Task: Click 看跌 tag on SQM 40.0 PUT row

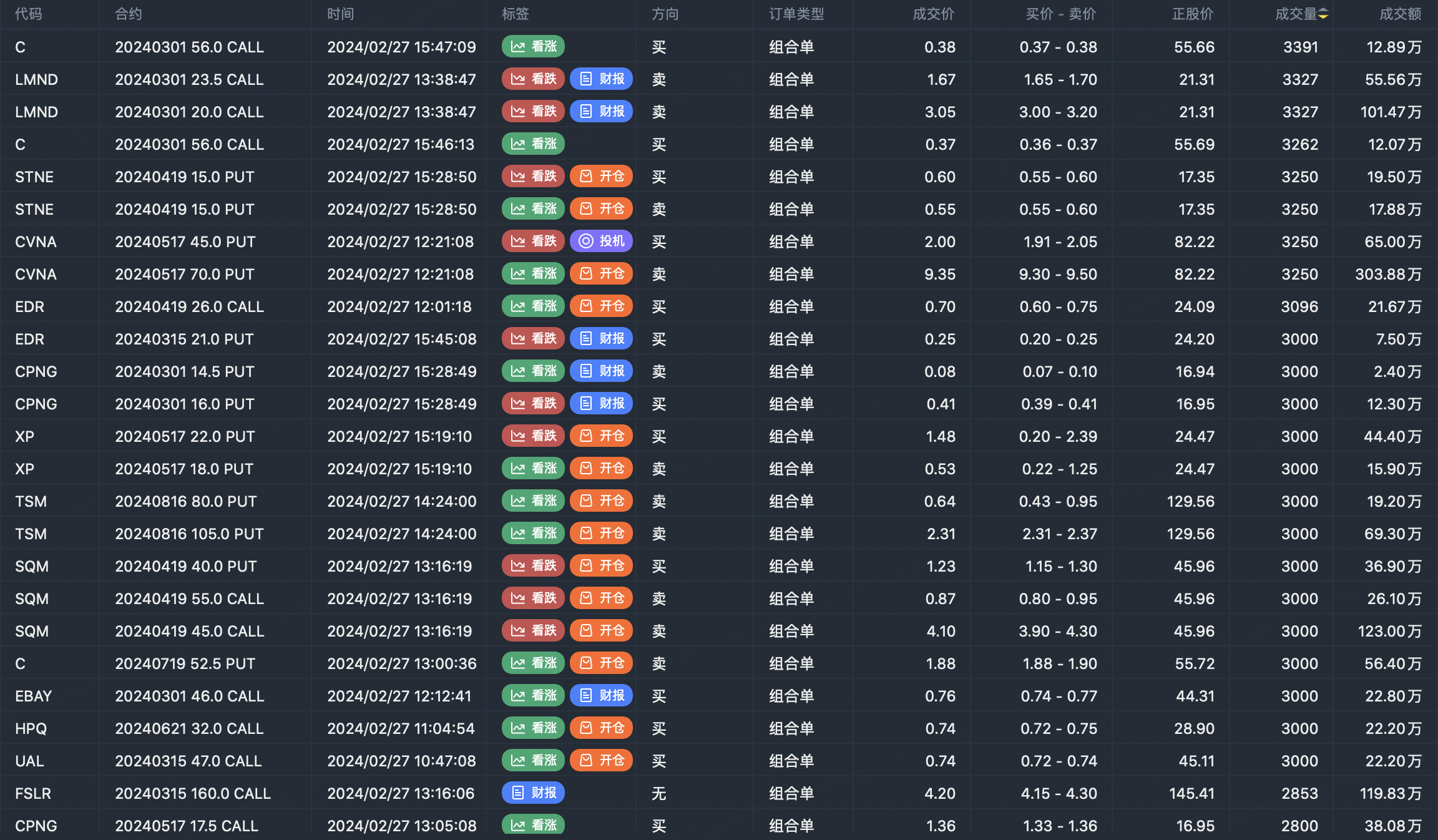Action: (x=533, y=566)
